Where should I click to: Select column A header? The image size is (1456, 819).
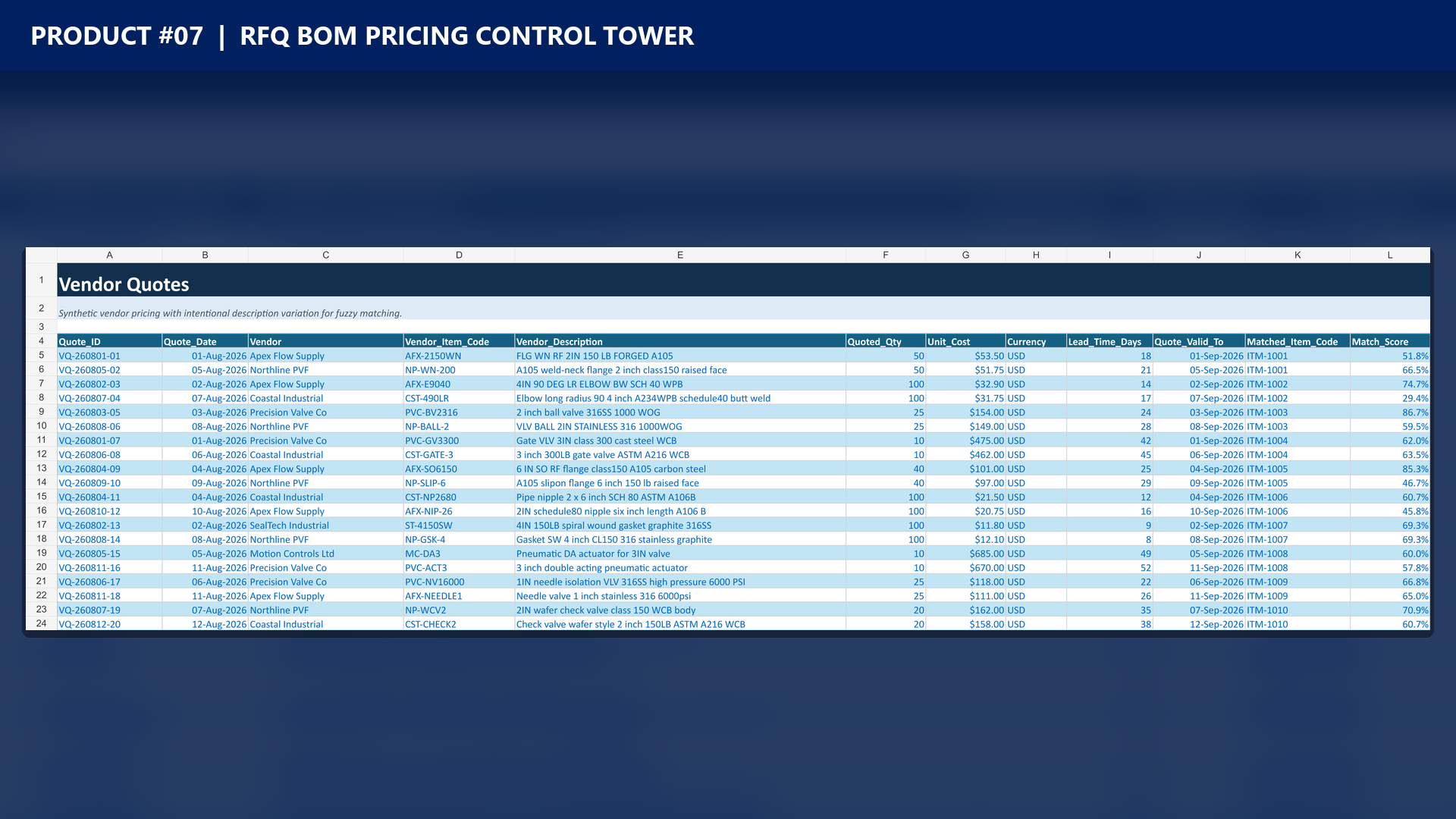[109, 255]
